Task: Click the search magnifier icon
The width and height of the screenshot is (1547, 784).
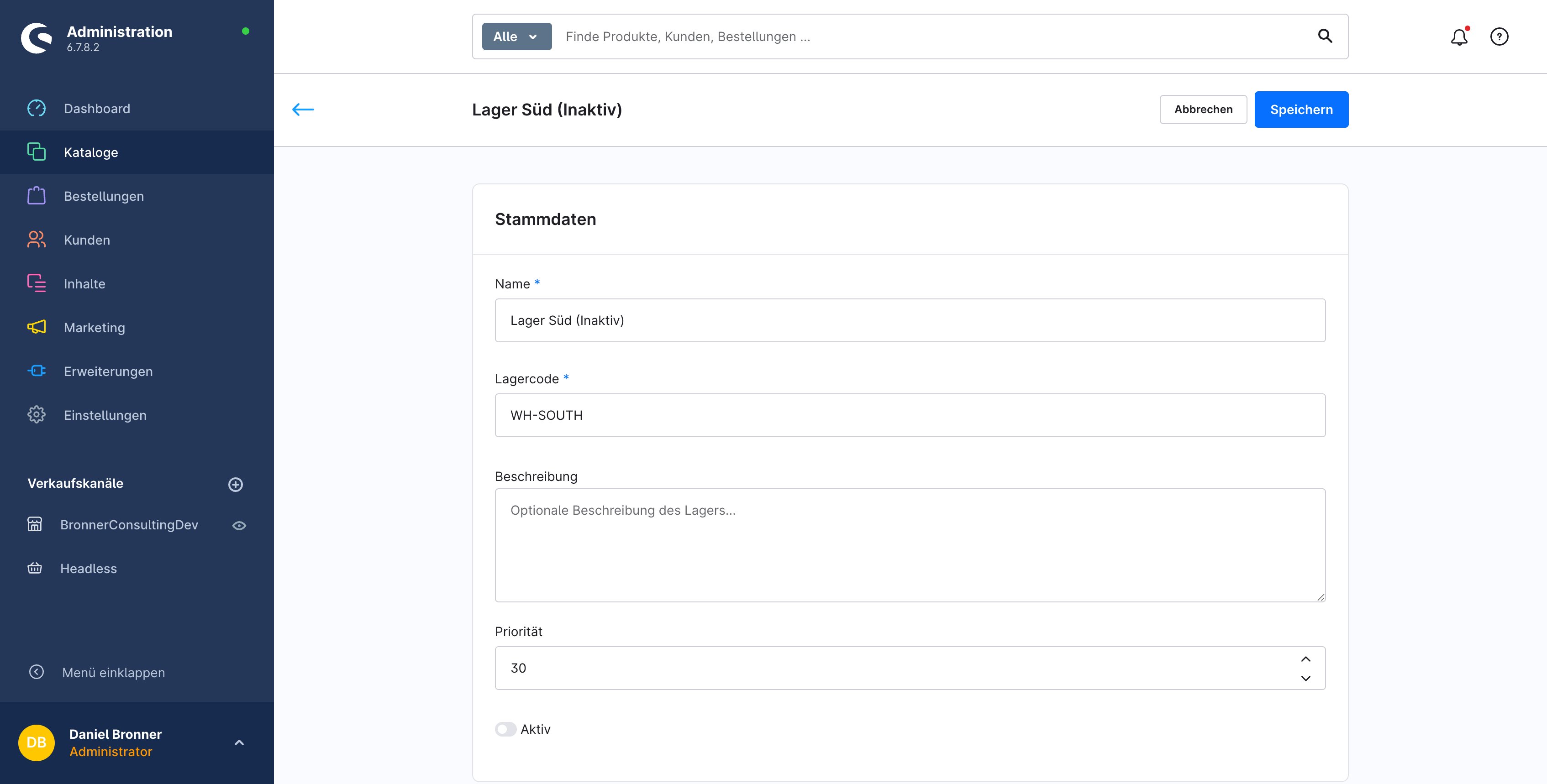Action: click(1325, 36)
